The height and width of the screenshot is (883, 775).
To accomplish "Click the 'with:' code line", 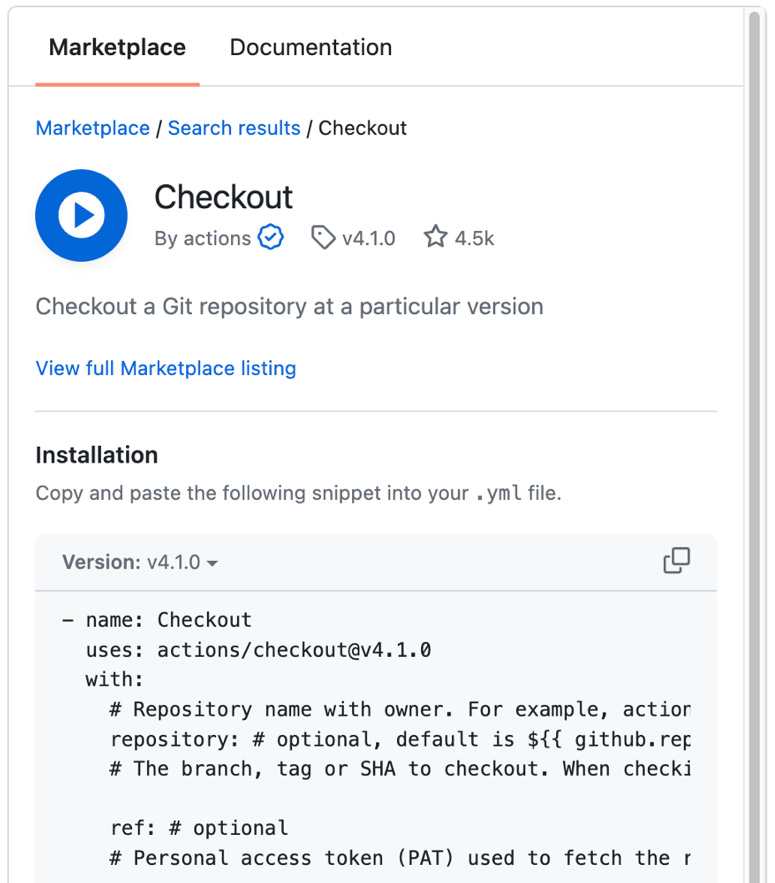I will 114,680.
